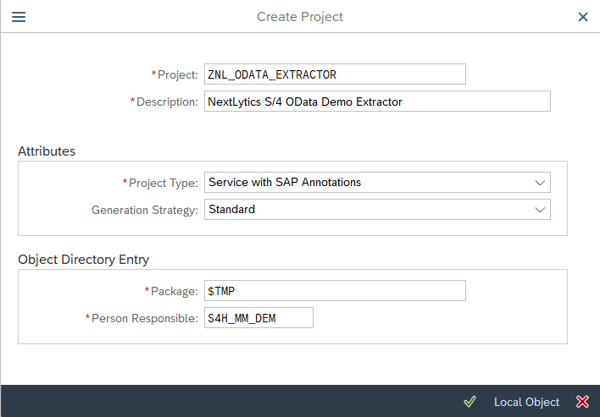Close the Create Project dialog

click(583, 17)
